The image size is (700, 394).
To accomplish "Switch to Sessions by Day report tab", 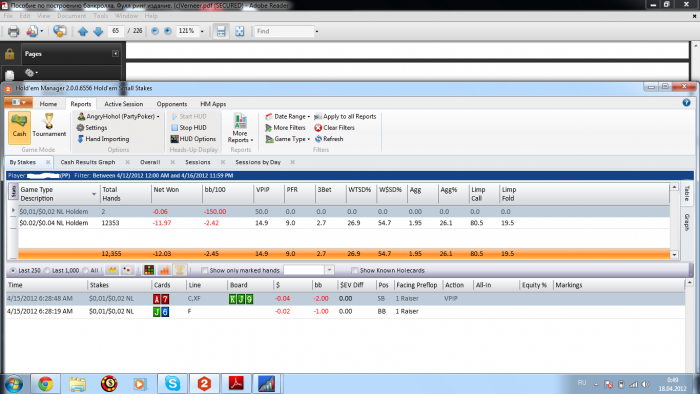I will click(258, 162).
